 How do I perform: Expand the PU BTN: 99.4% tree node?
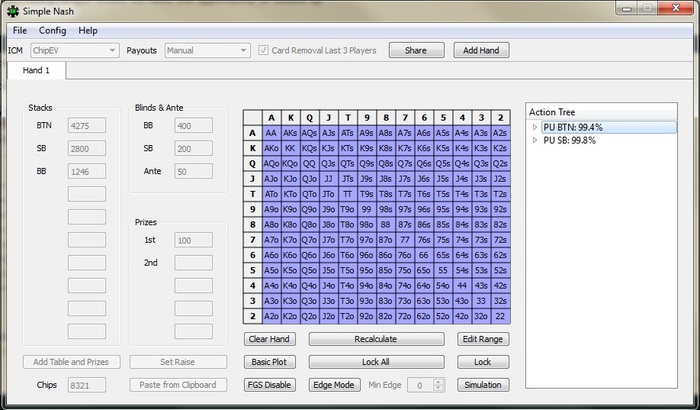click(x=535, y=127)
